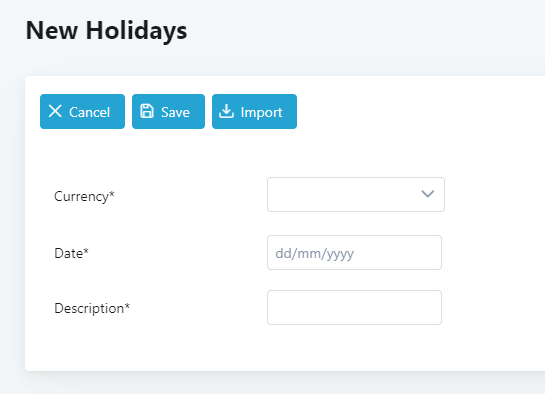Click the floppy disk Save icon
Viewport: 545px width, 394px height.
[147, 111]
